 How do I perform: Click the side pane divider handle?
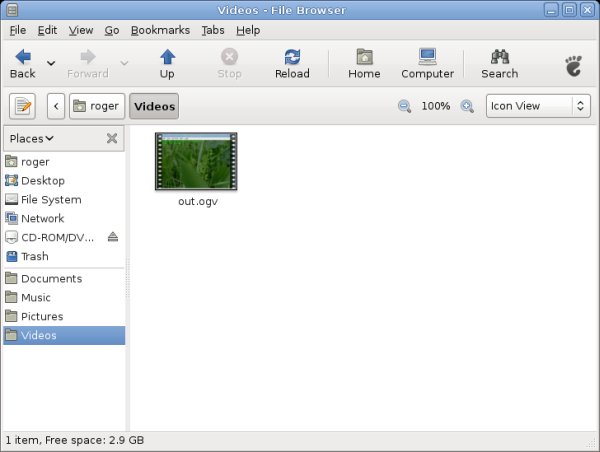(127, 278)
